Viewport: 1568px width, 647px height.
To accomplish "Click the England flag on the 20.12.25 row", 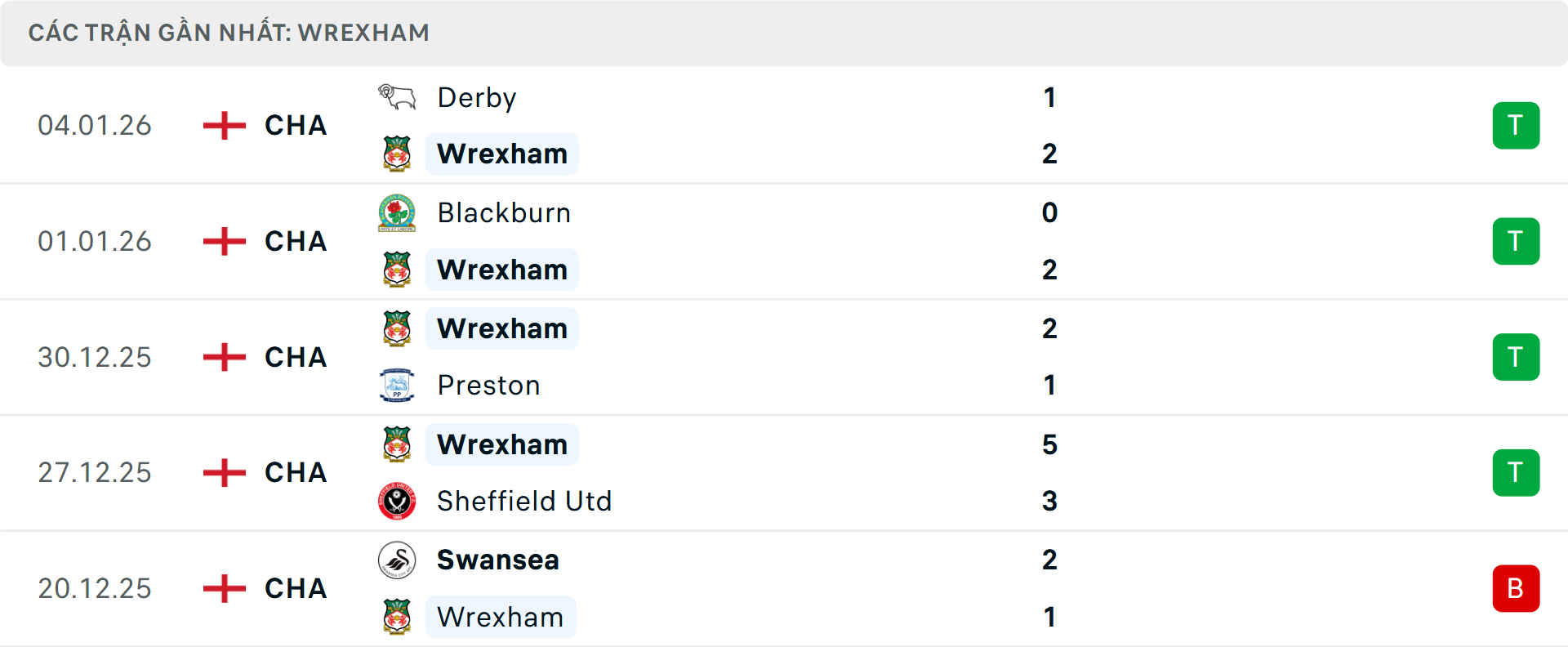I will pyautogui.click(x=225, y=588).
